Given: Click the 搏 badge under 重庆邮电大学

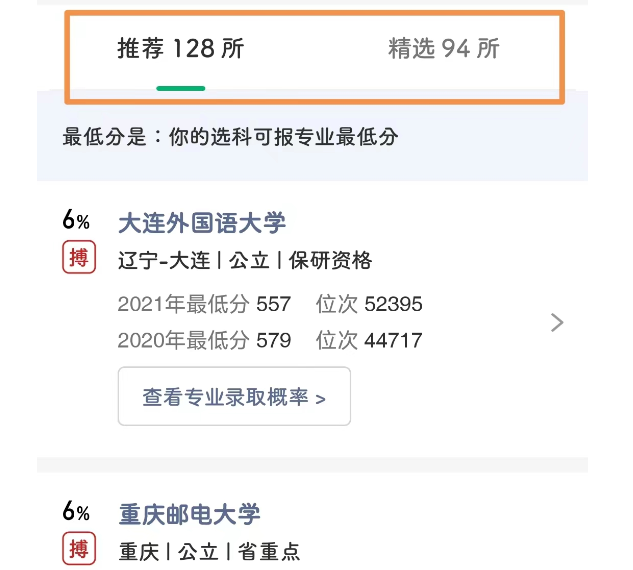Looking at the screenshot, I should [79, 548].
